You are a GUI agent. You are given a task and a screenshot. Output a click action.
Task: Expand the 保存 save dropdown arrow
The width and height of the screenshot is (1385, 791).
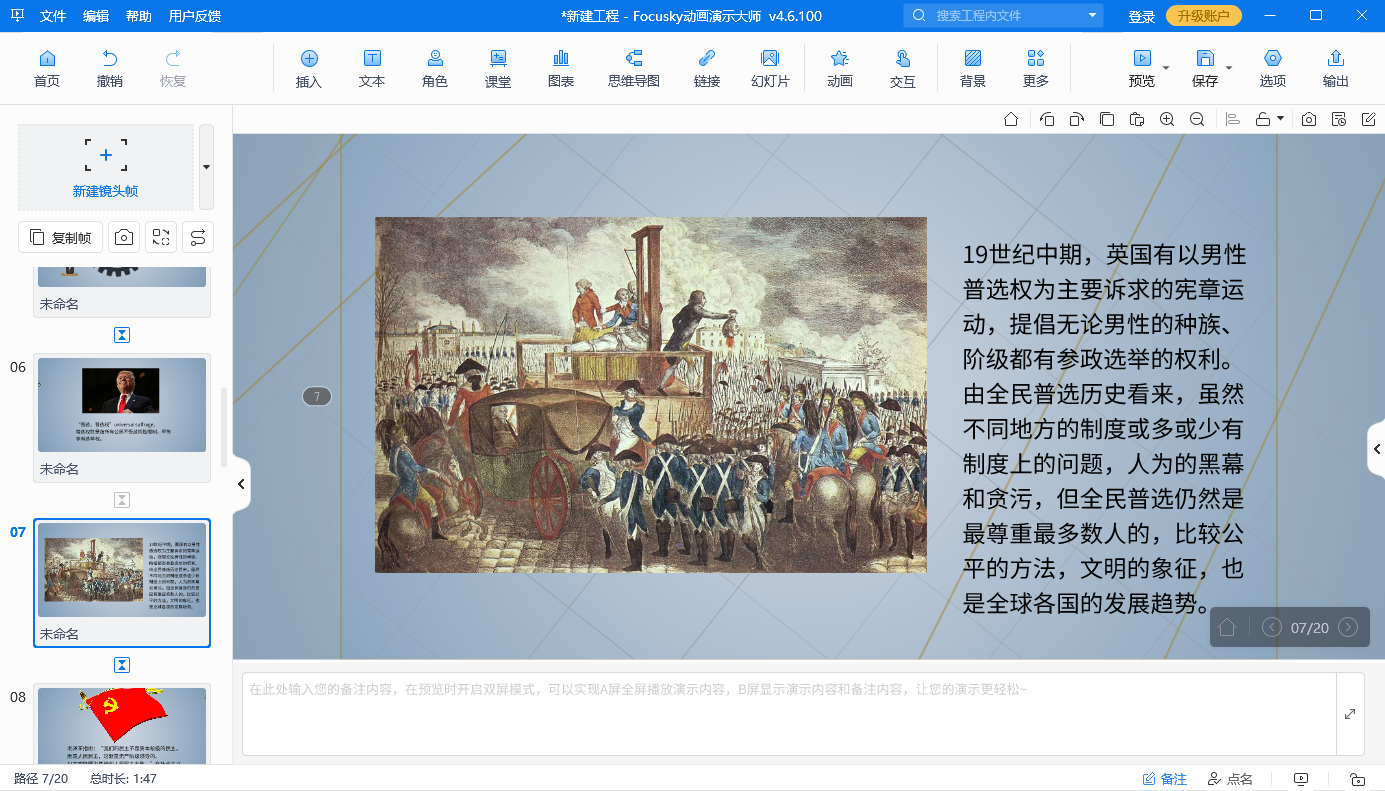[x=1229, y=69]
